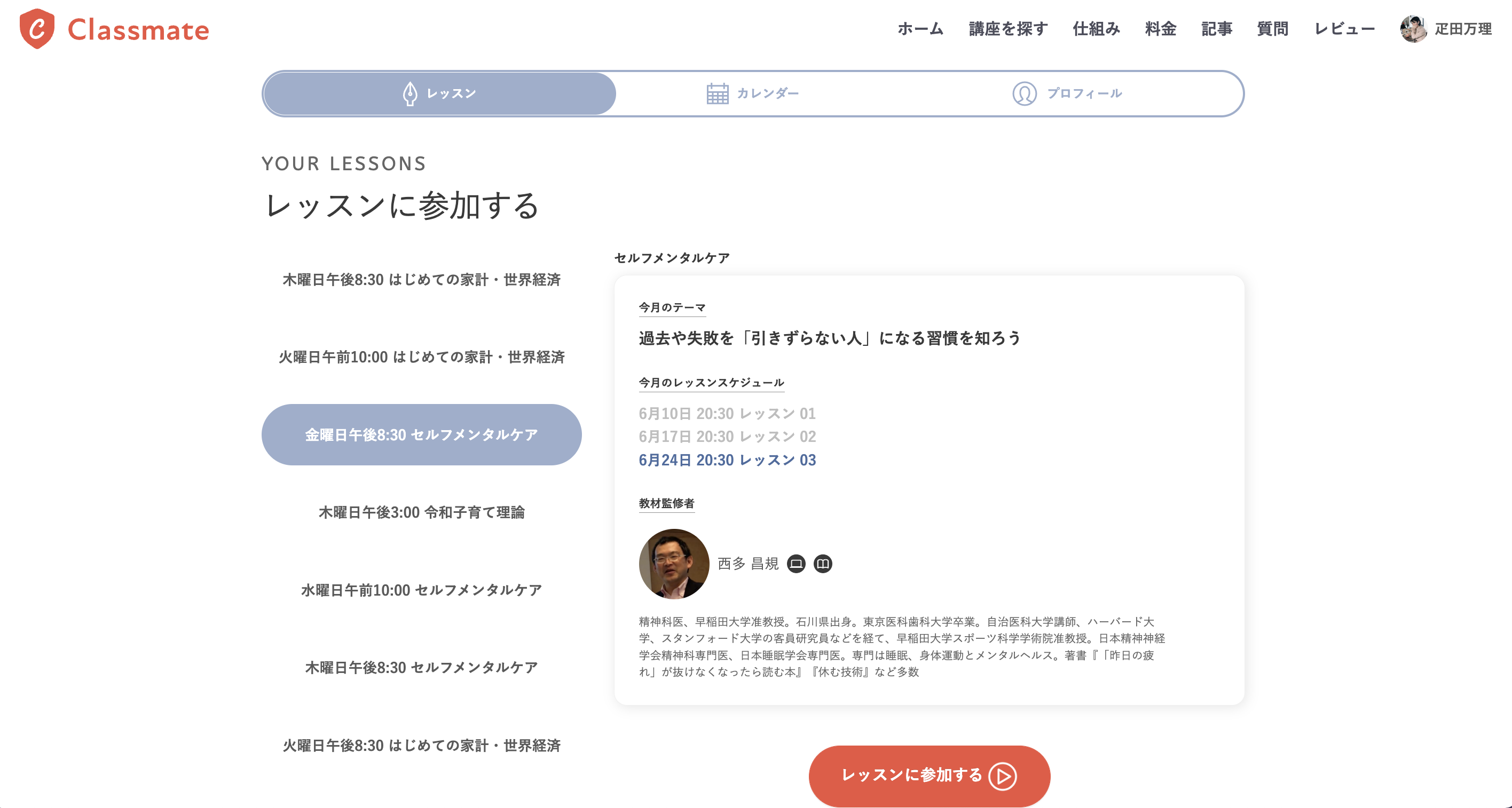Viewport: 1512px width, 808px height.
Task: Select 木曜日午後8:30 はじめての家計・世界経済 lesson
Action: tap(421, 280)
